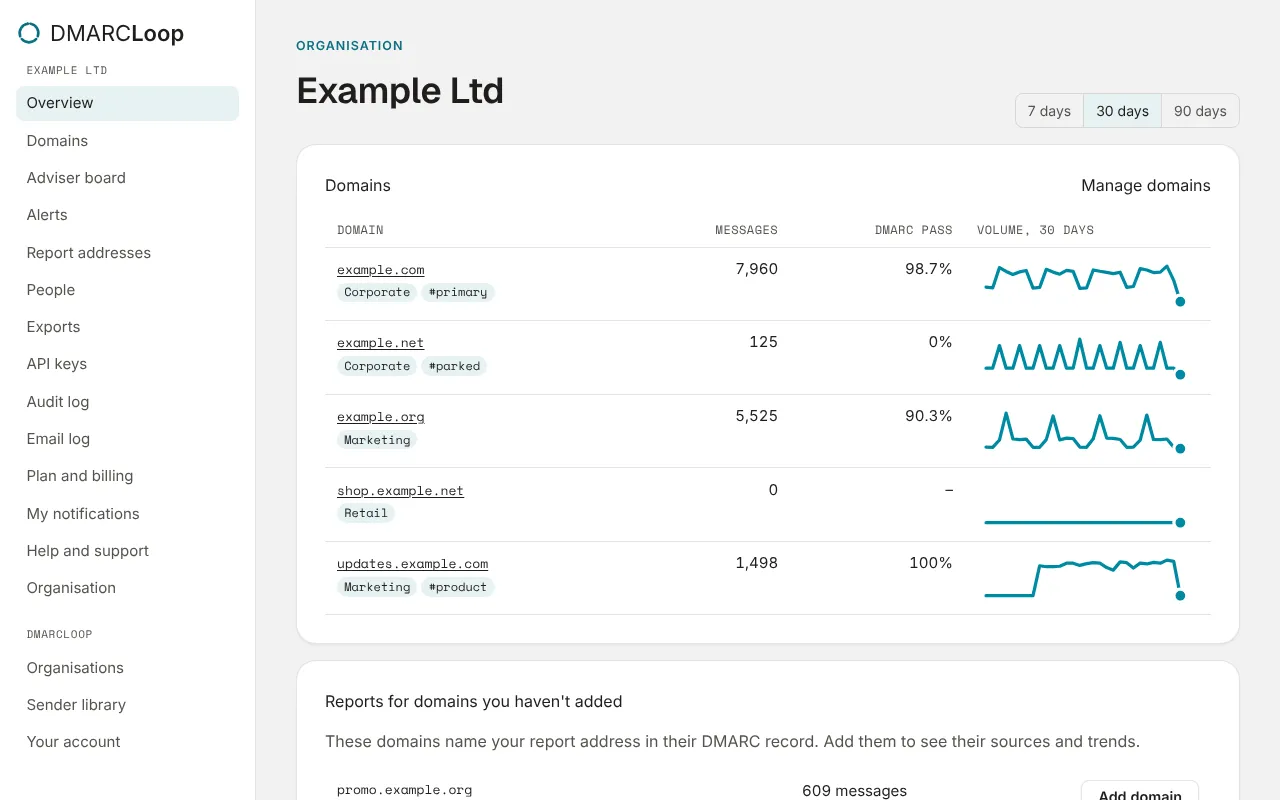
Task: Open Help and support
Action: [x=127, y=551]
